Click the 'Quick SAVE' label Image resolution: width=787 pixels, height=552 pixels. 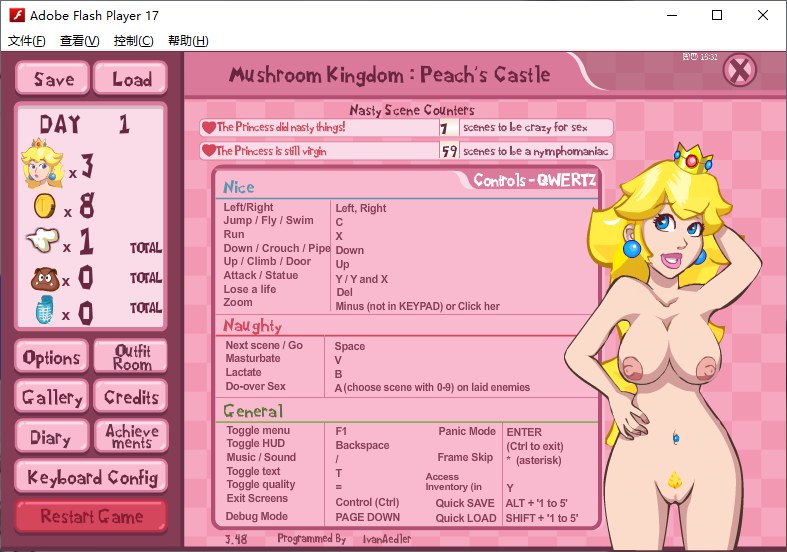tap(465, 503)
